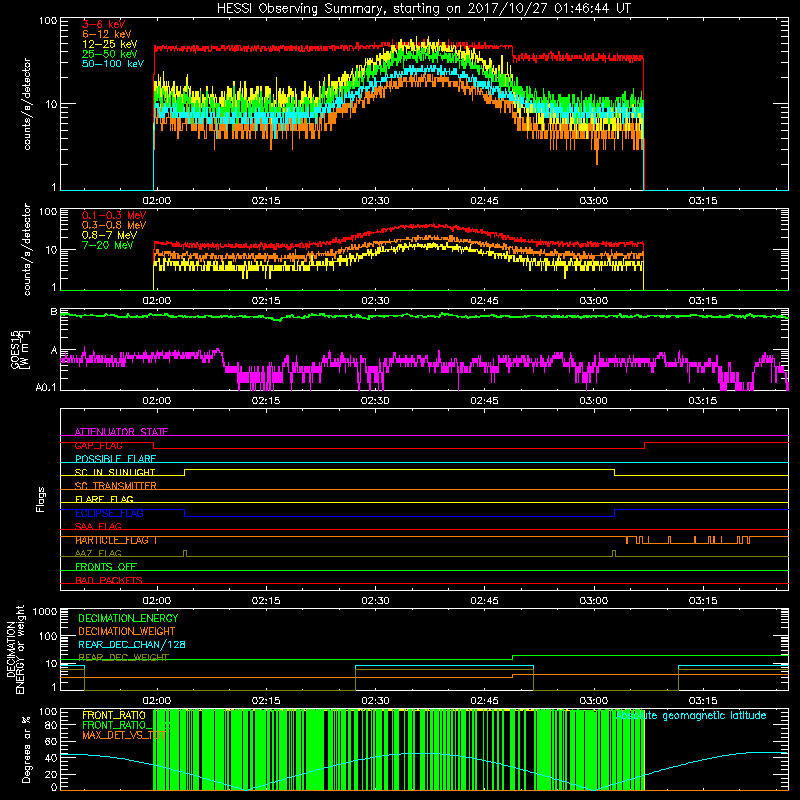Select the 7-20 MeV legend label
This screenshot has width=800, height=800.
[x=107, y=245]
